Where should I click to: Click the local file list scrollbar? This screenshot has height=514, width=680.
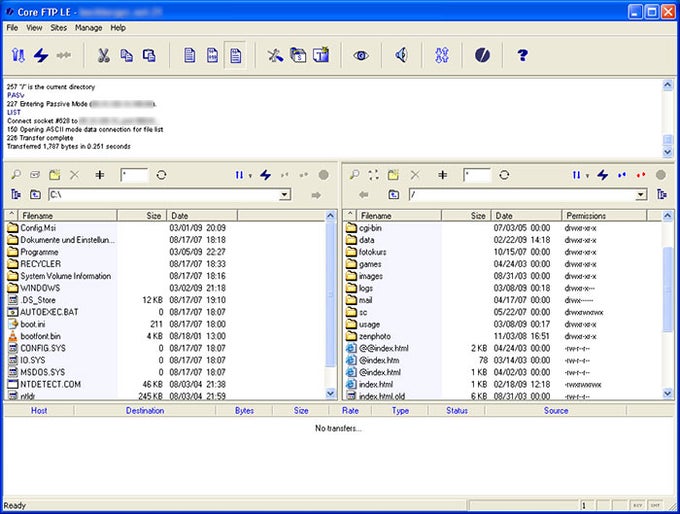point(330,295)
